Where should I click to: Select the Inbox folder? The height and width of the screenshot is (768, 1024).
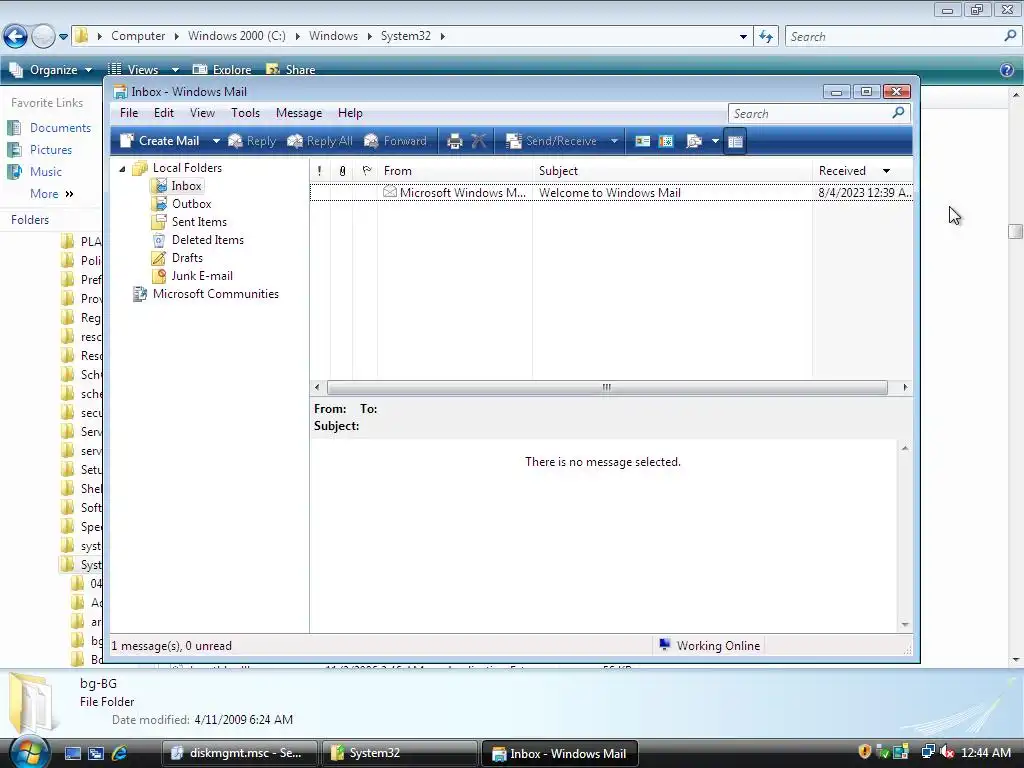coord(185,186)
